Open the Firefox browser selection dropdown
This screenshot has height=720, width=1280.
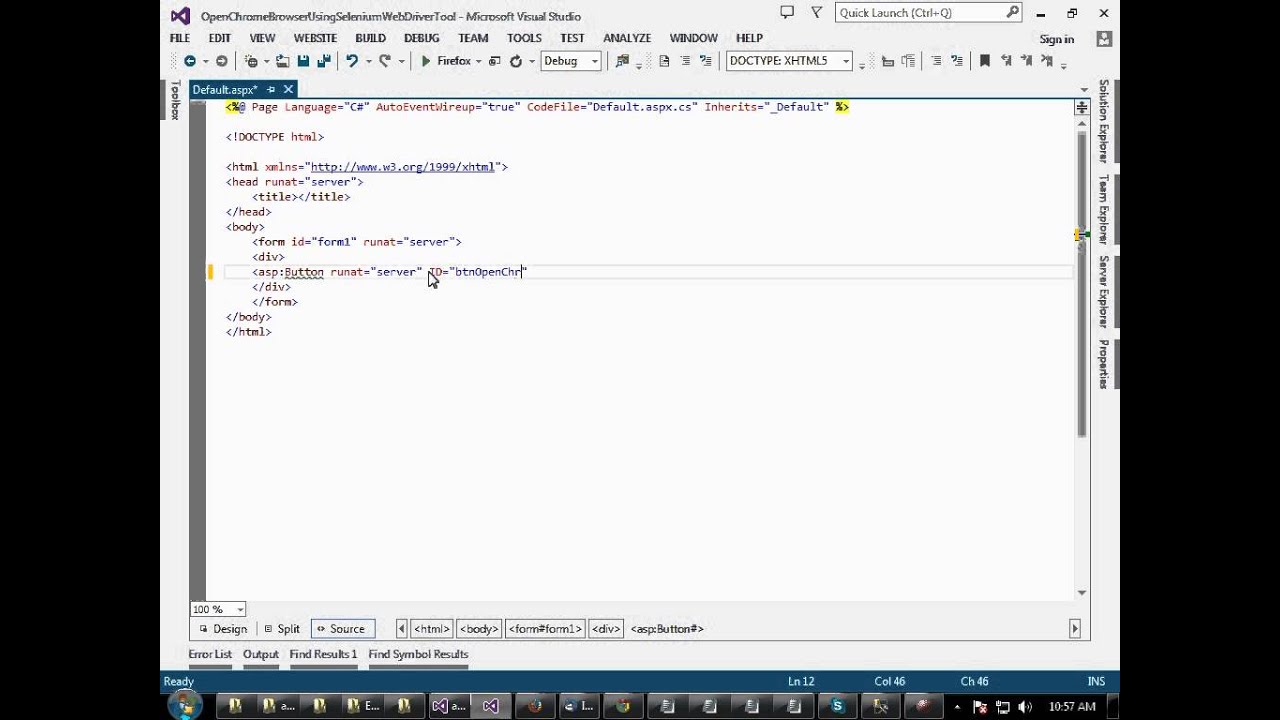pyautogui.click(x=478, y=61)
